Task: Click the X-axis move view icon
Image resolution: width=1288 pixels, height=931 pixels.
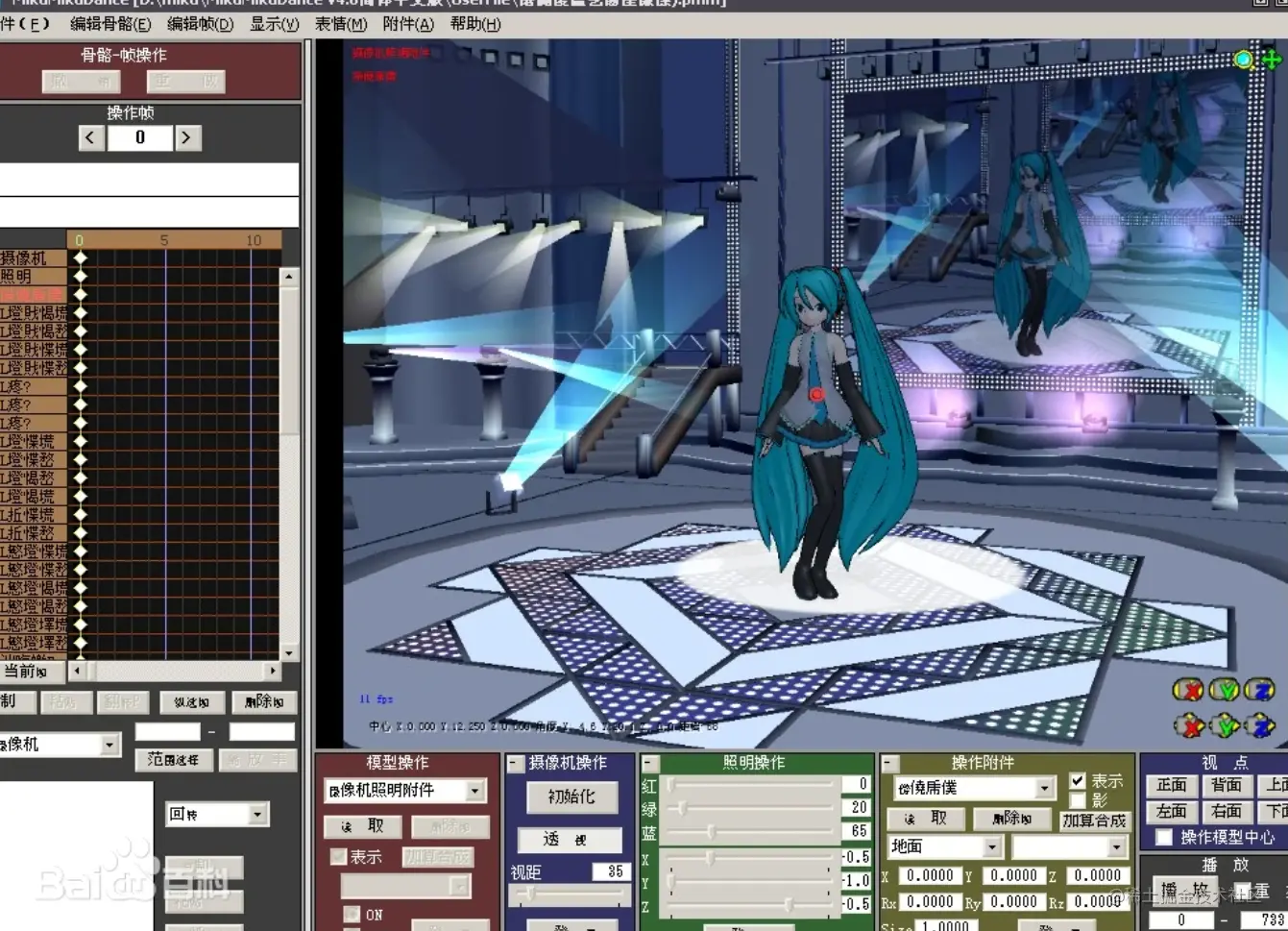Action: pos(1189,725)
